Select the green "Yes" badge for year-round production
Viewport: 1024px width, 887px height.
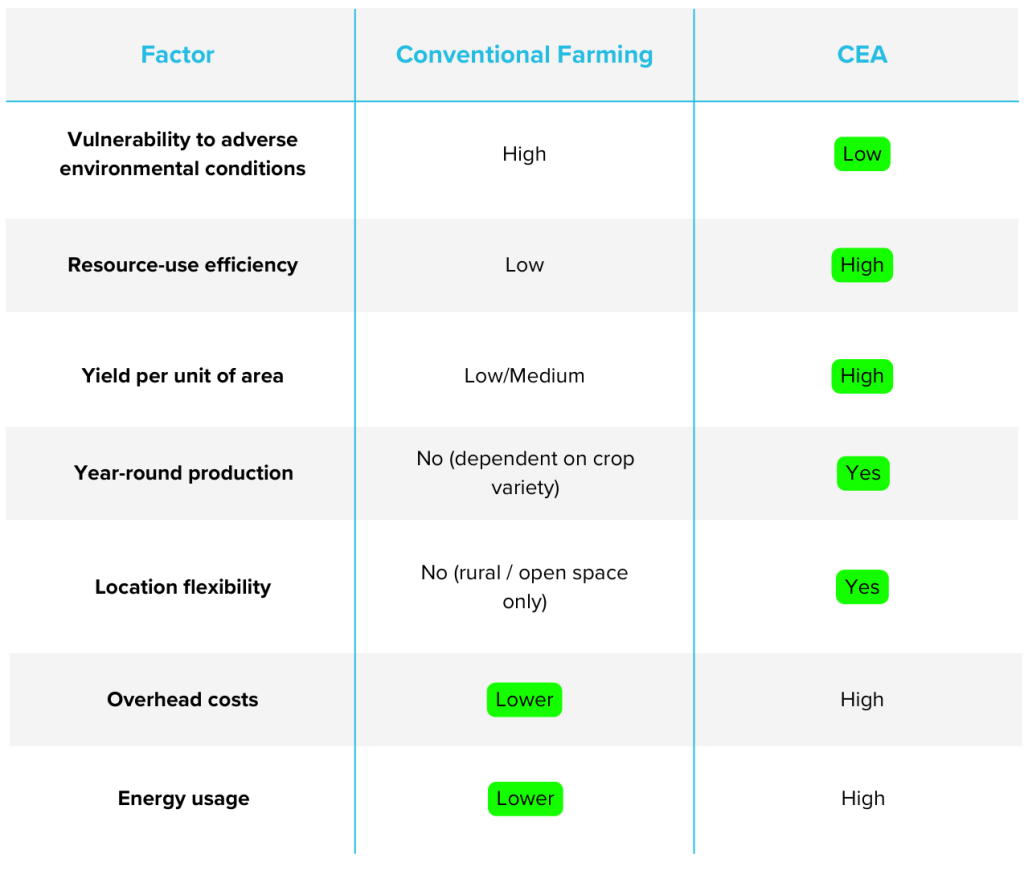862,473
